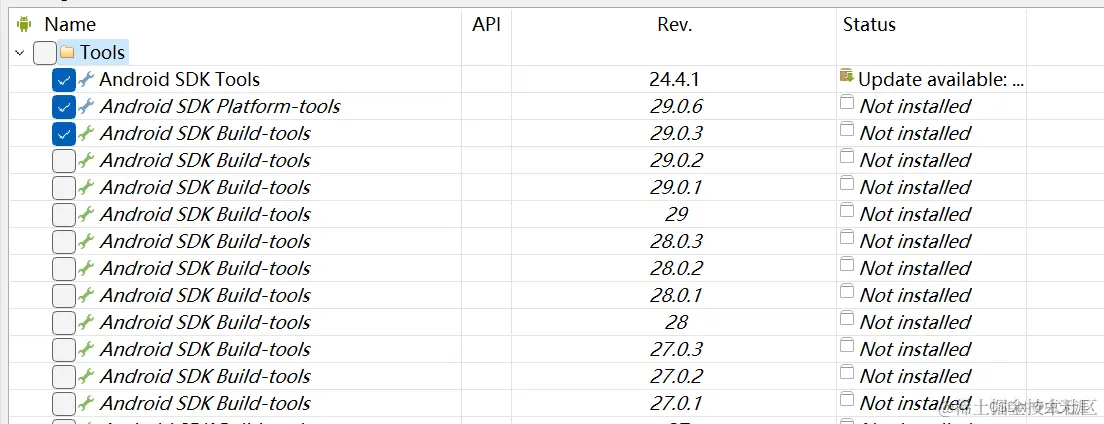This screenshot has height=424, width=1104.
Task: Check the Build-tools 27.0.2 checkbox
Action: [64, 377]
